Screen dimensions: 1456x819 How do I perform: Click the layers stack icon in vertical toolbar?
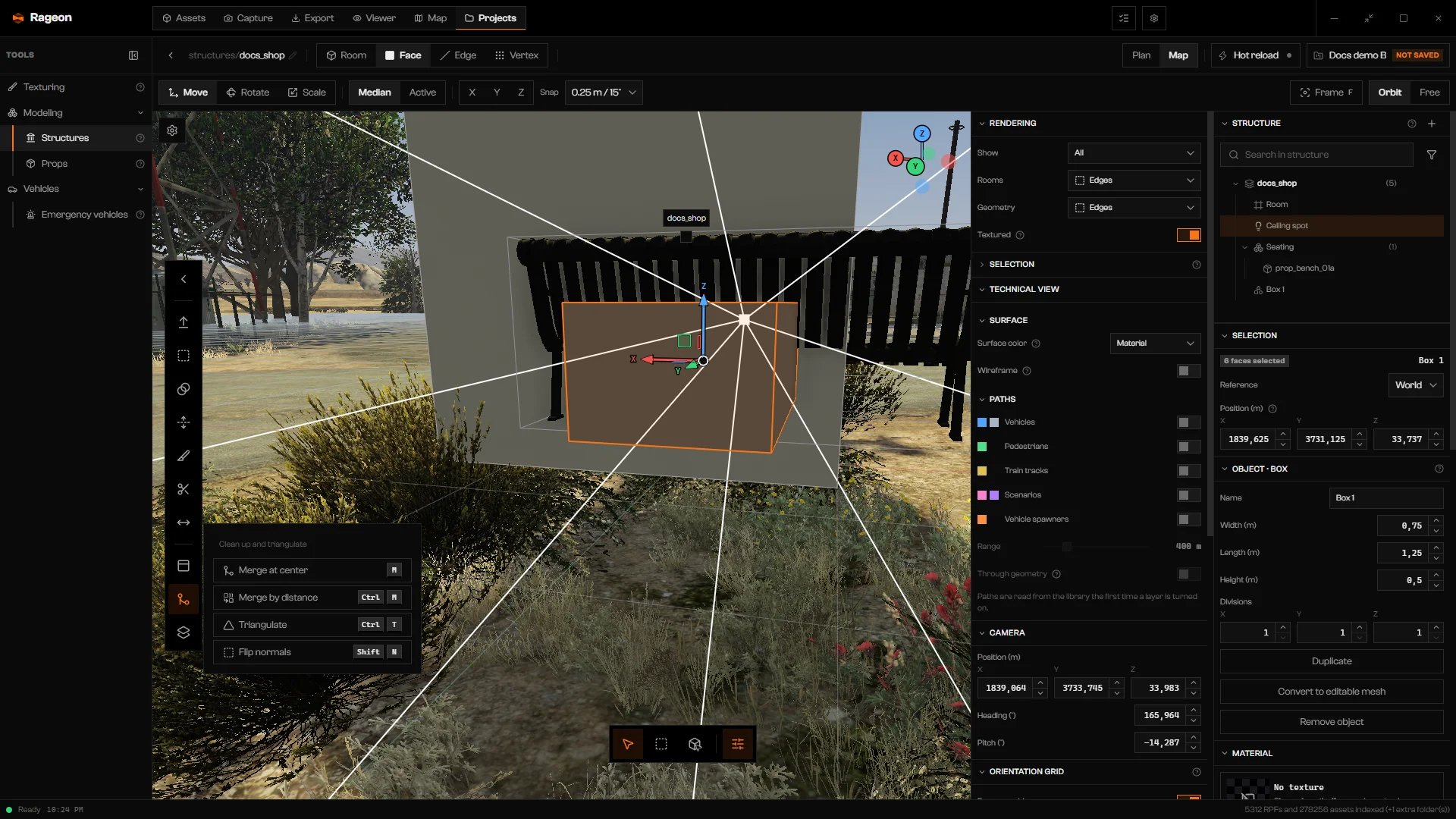(184, 632)
